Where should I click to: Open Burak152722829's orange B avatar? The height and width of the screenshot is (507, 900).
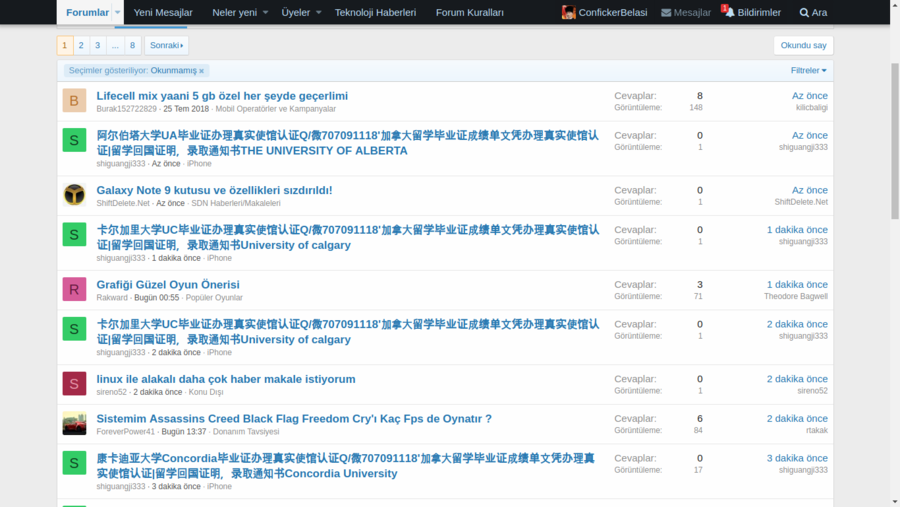tap(74, 100)
